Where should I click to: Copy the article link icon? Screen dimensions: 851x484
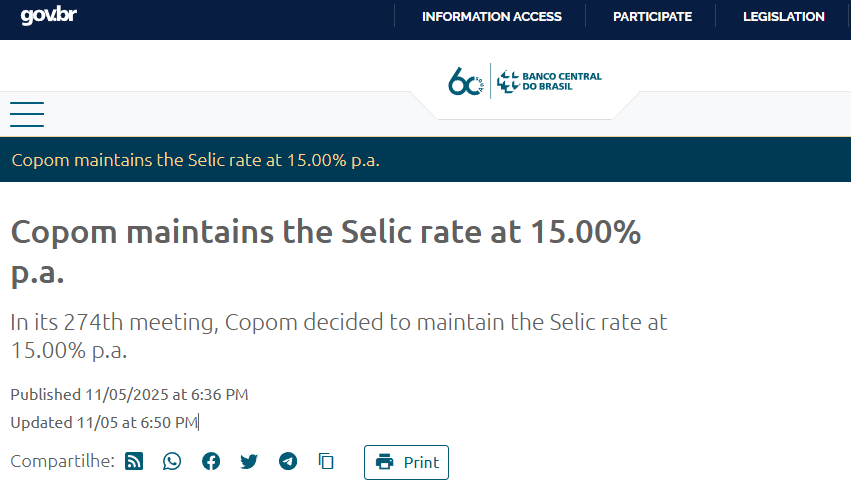[326, 461]
